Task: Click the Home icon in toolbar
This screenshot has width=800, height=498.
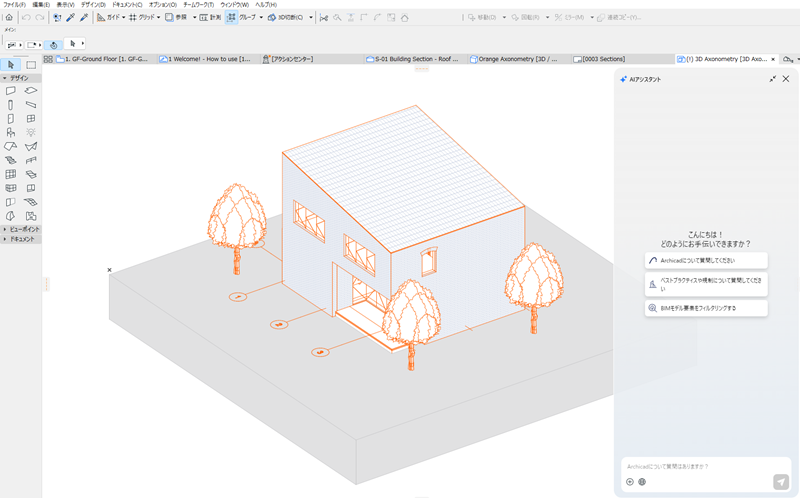Action: point(9,17)
